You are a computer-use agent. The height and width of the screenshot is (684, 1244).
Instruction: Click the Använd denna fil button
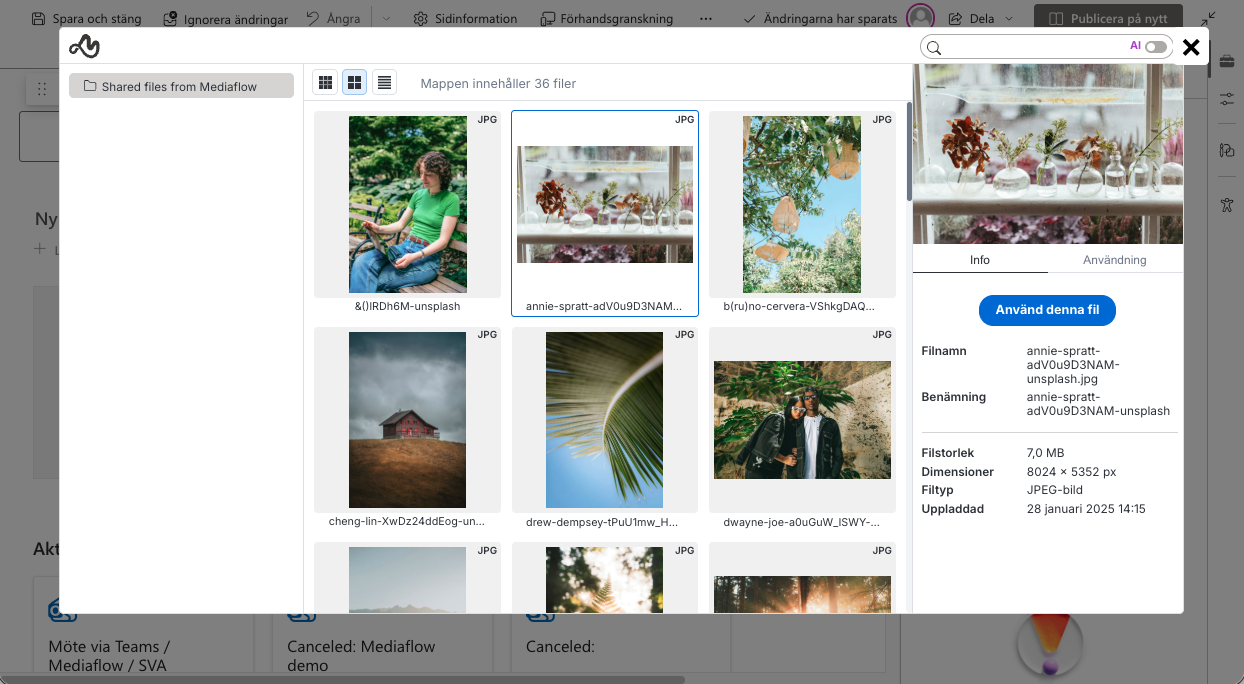click(x=1046, y=310)
